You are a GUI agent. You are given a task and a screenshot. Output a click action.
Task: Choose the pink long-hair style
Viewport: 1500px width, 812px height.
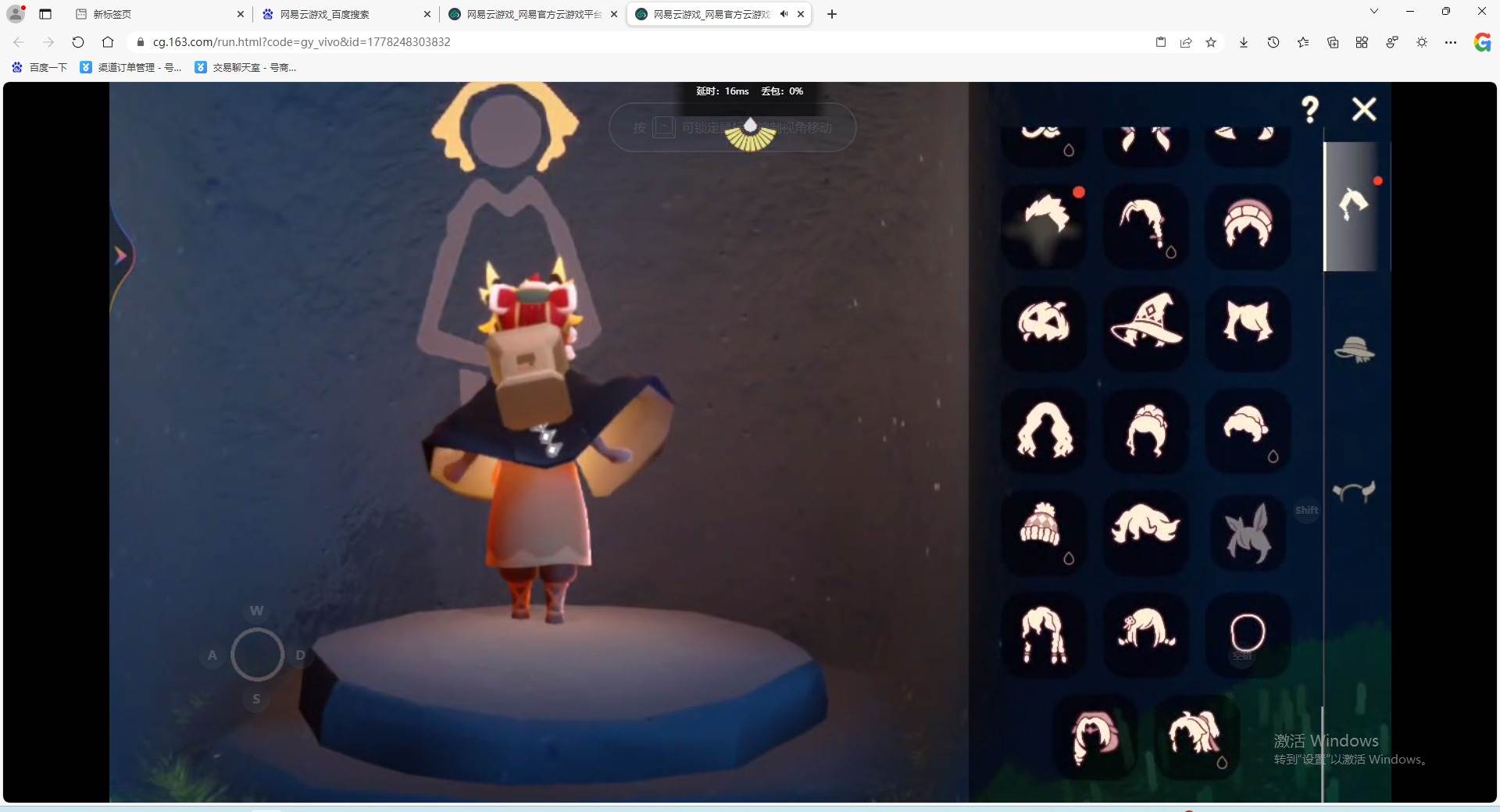pos(1095,736)
